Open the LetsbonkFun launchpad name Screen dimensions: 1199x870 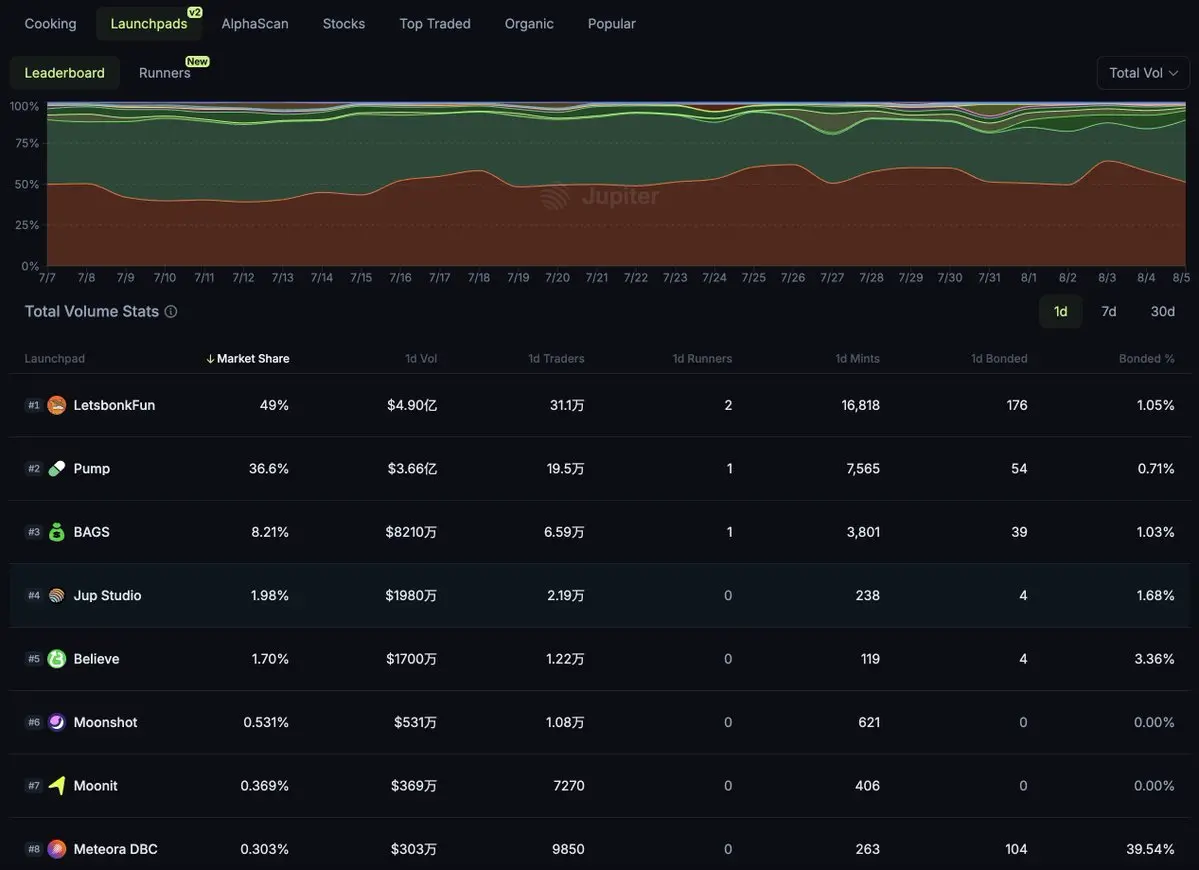click(x=114, y=405)
